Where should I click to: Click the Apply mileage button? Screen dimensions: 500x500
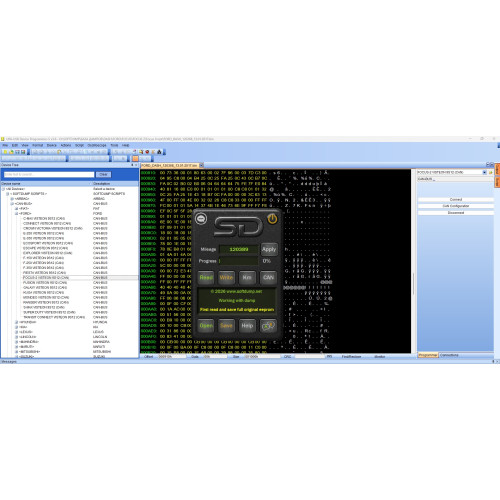pos(269,249)
